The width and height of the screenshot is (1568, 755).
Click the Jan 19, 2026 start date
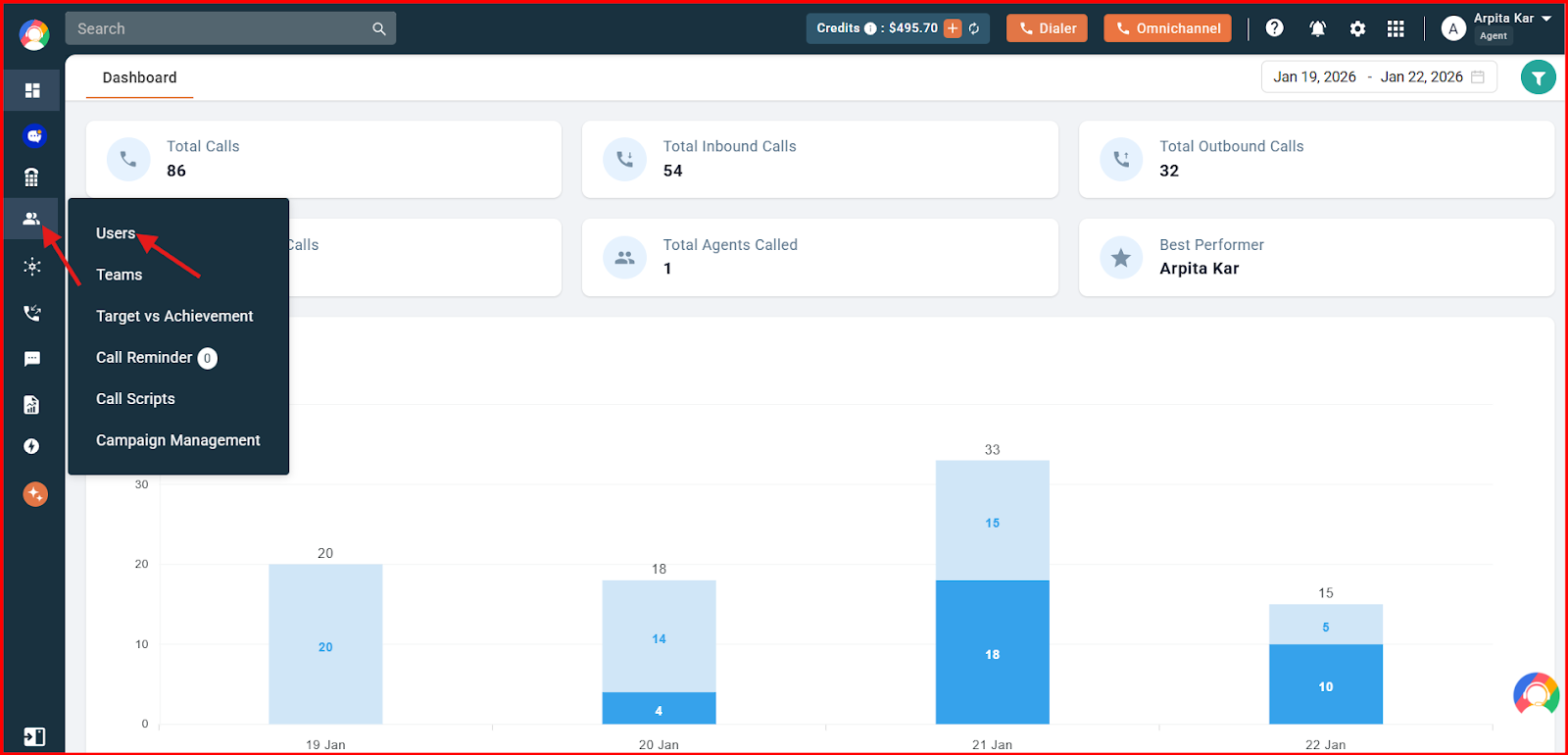pos(1314,76)
